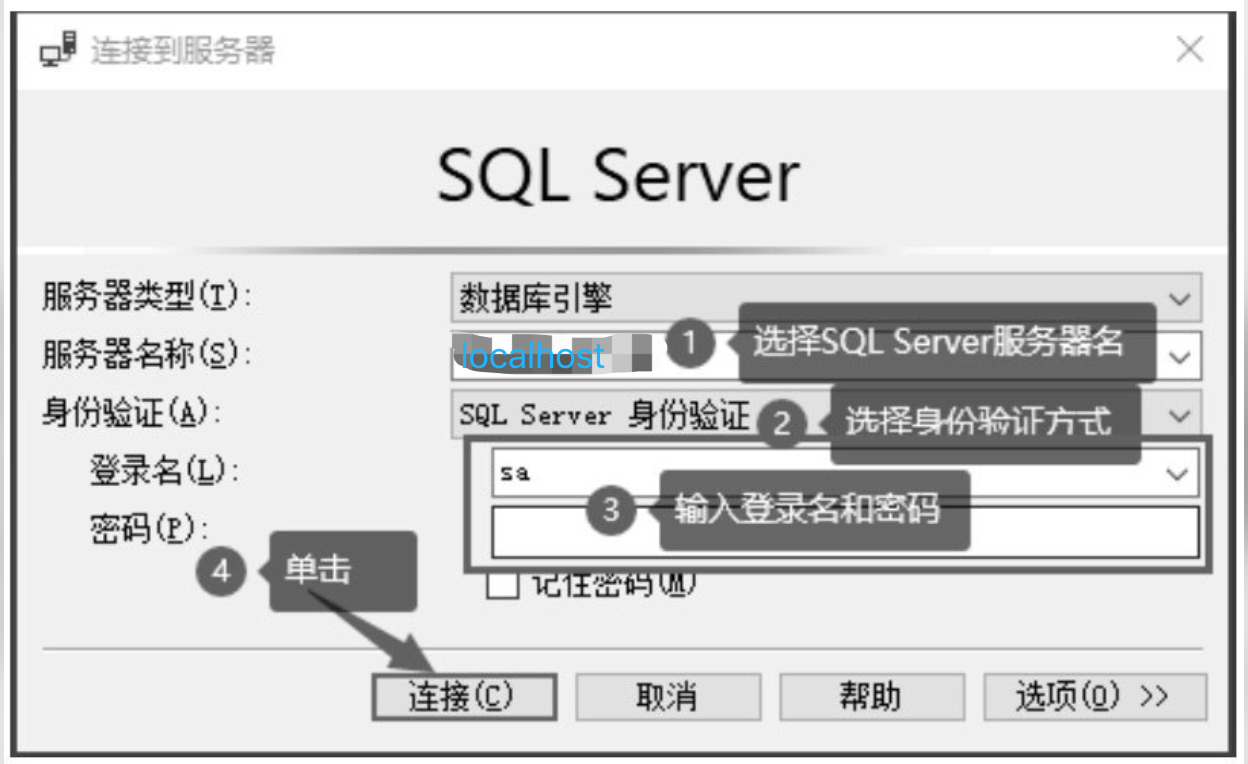Open Help with the 帮助 button
This screenshot has height=764, width=1248.
872,697
